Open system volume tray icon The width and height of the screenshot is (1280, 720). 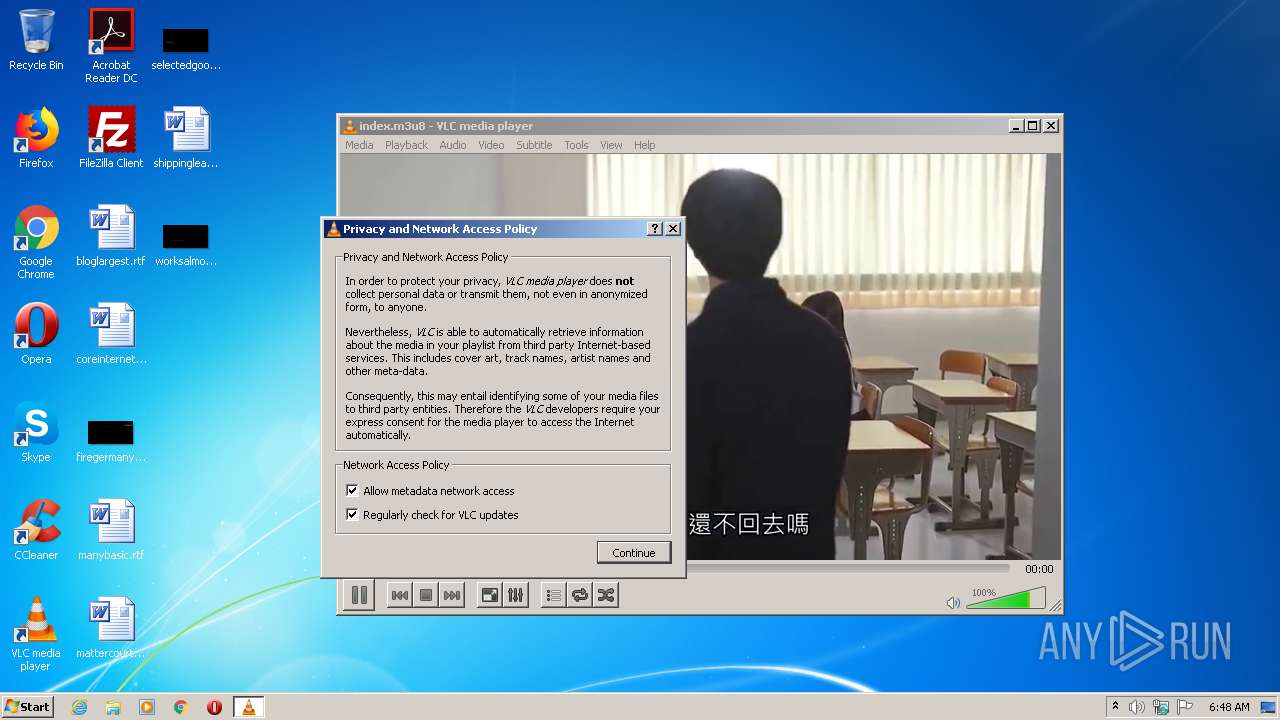[x=1137, y=707]
